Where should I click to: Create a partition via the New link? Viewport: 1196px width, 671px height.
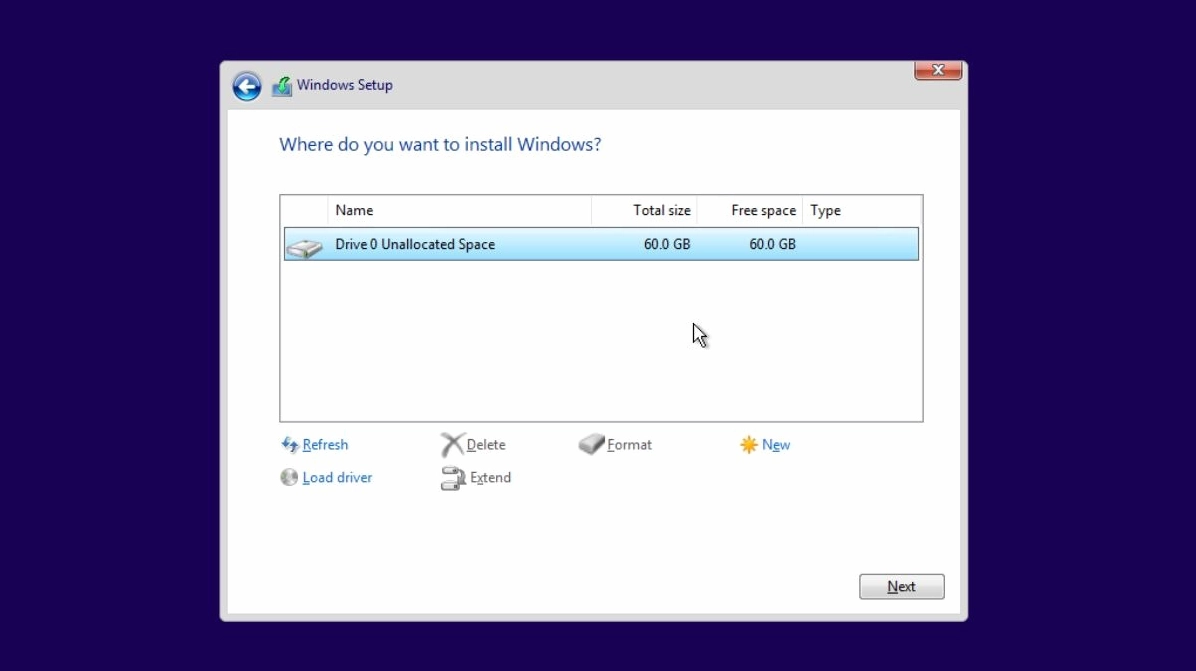pyautogui.click(x=776, y=445)
